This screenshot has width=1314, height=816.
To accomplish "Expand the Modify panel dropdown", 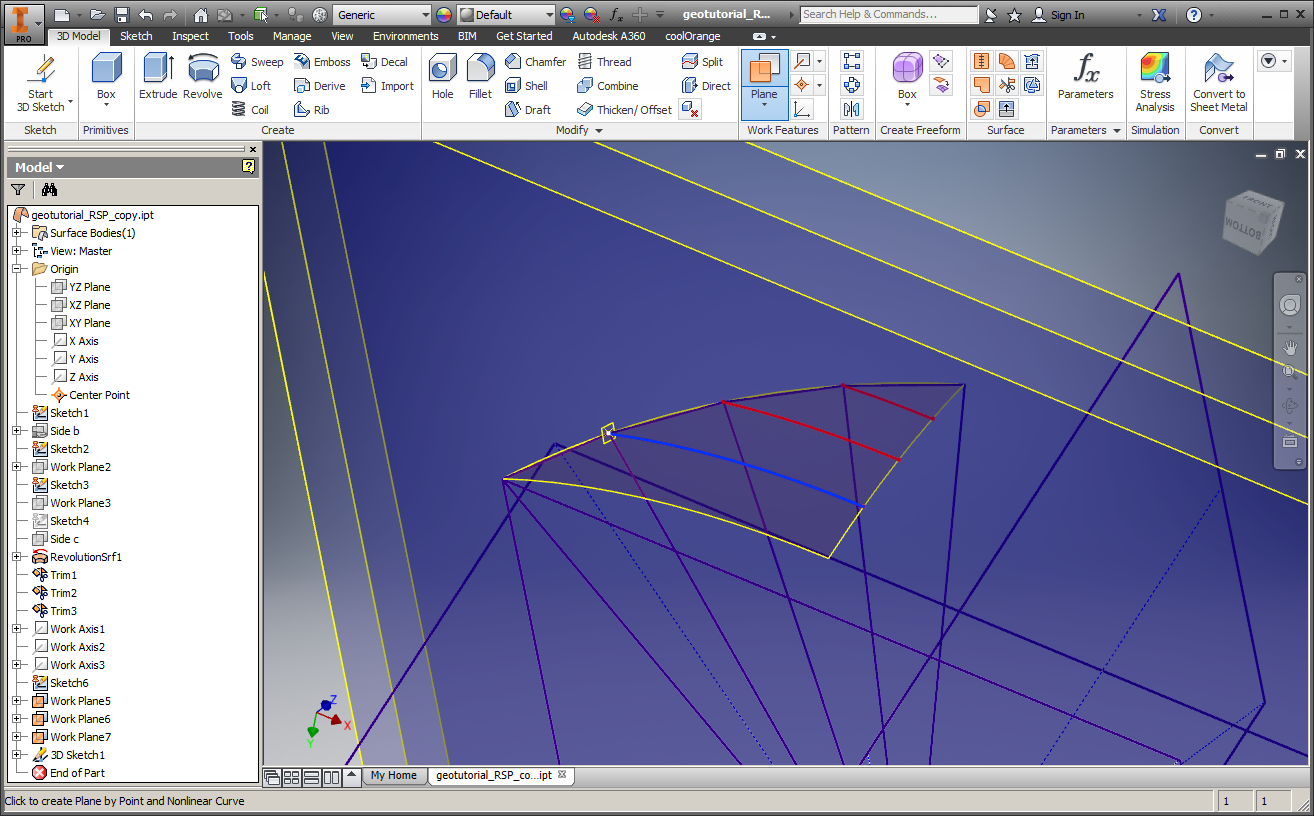I will click(x=599, y=131).
